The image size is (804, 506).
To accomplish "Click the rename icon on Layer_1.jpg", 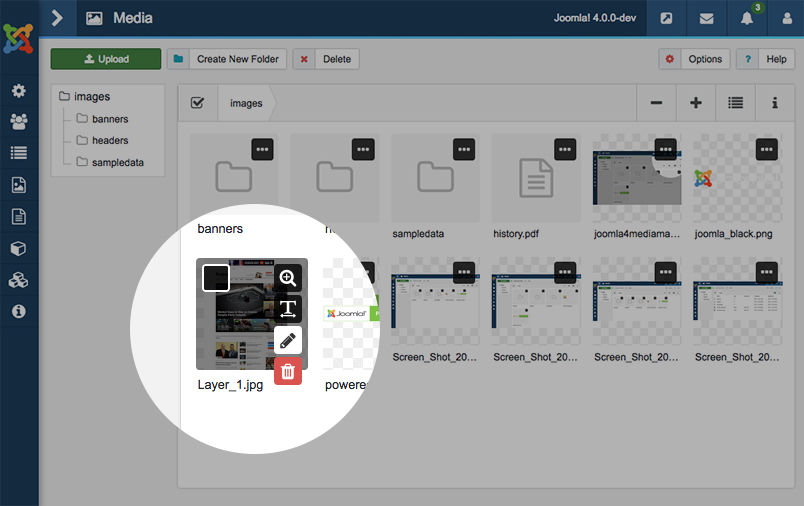I will (x=288, y=309).
